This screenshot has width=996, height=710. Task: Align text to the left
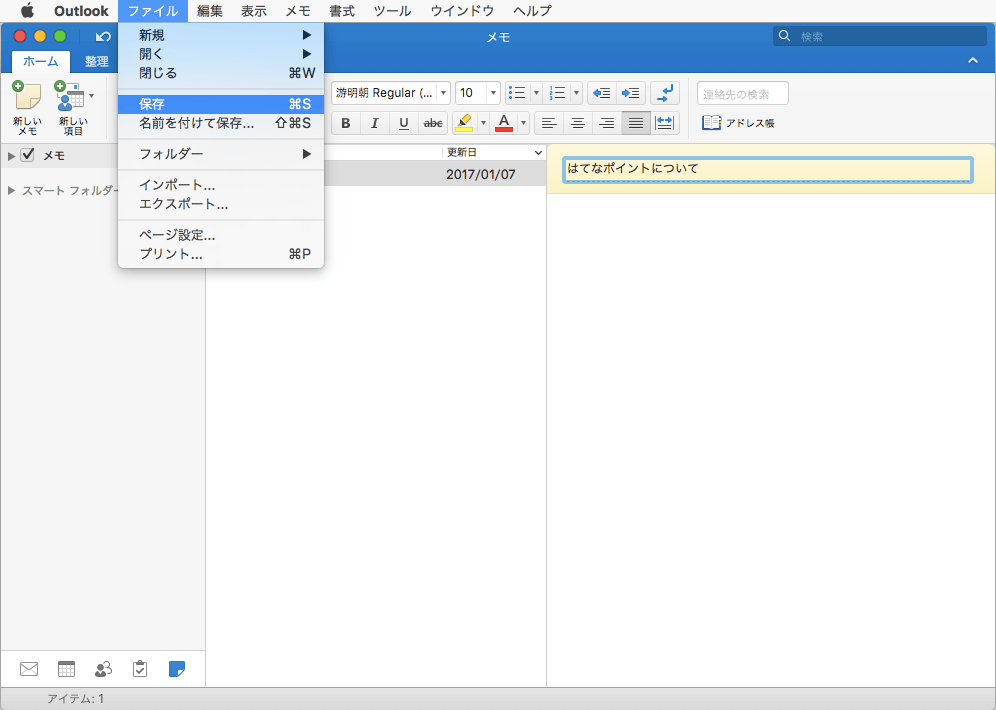click(x=549, y=123)
